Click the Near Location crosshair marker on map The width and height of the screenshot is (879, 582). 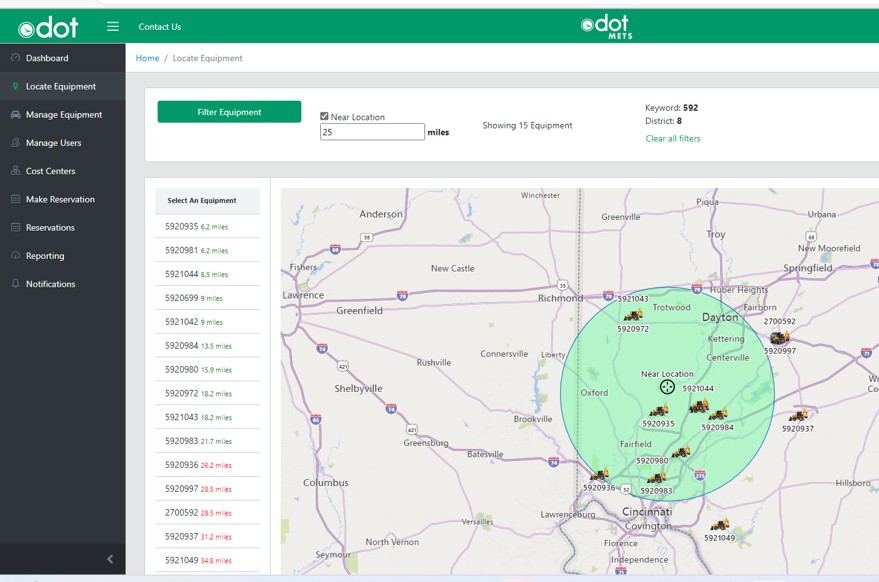(667, 387)
